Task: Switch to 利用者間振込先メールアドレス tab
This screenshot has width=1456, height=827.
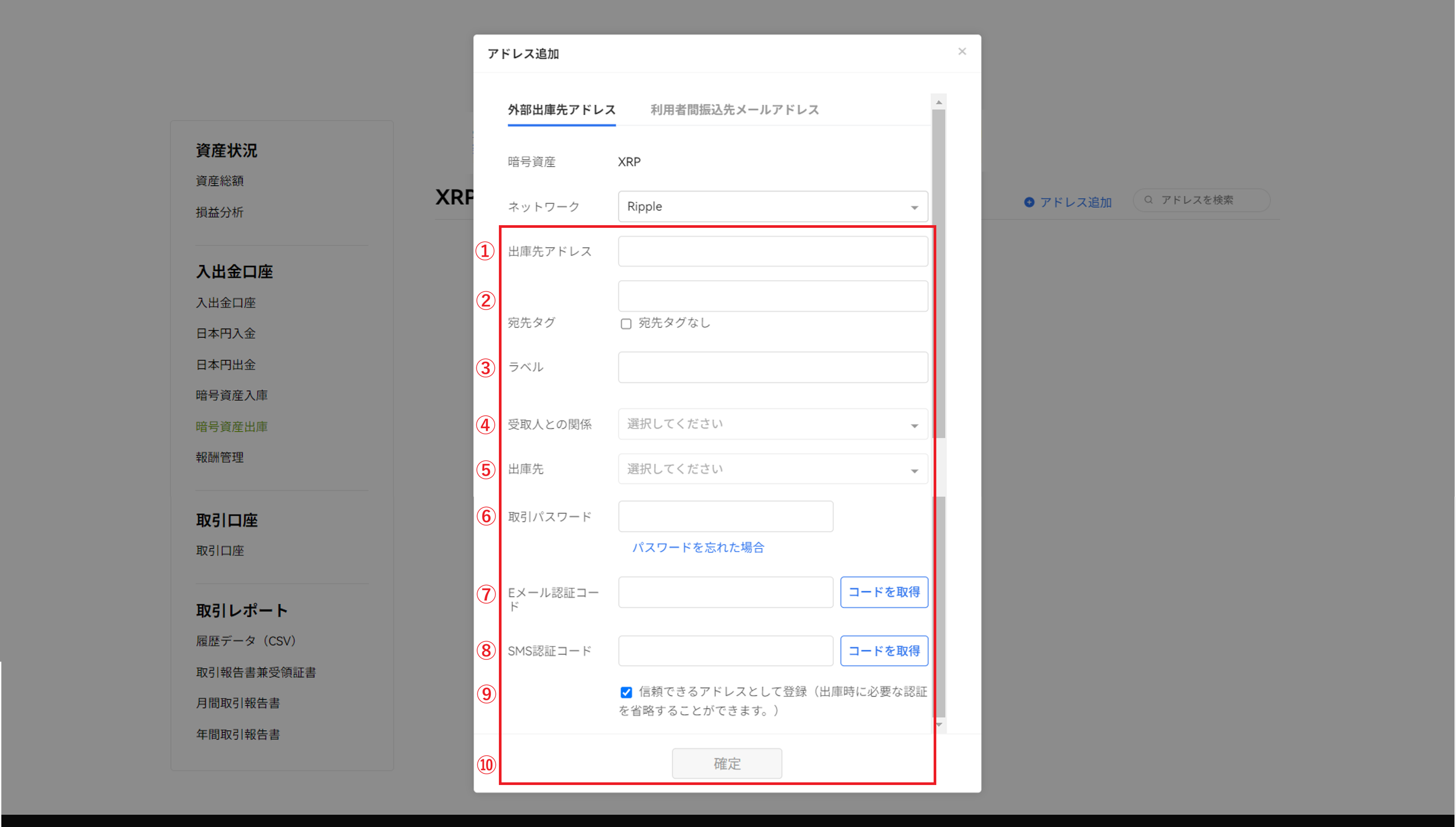Action: coord(734,110)
